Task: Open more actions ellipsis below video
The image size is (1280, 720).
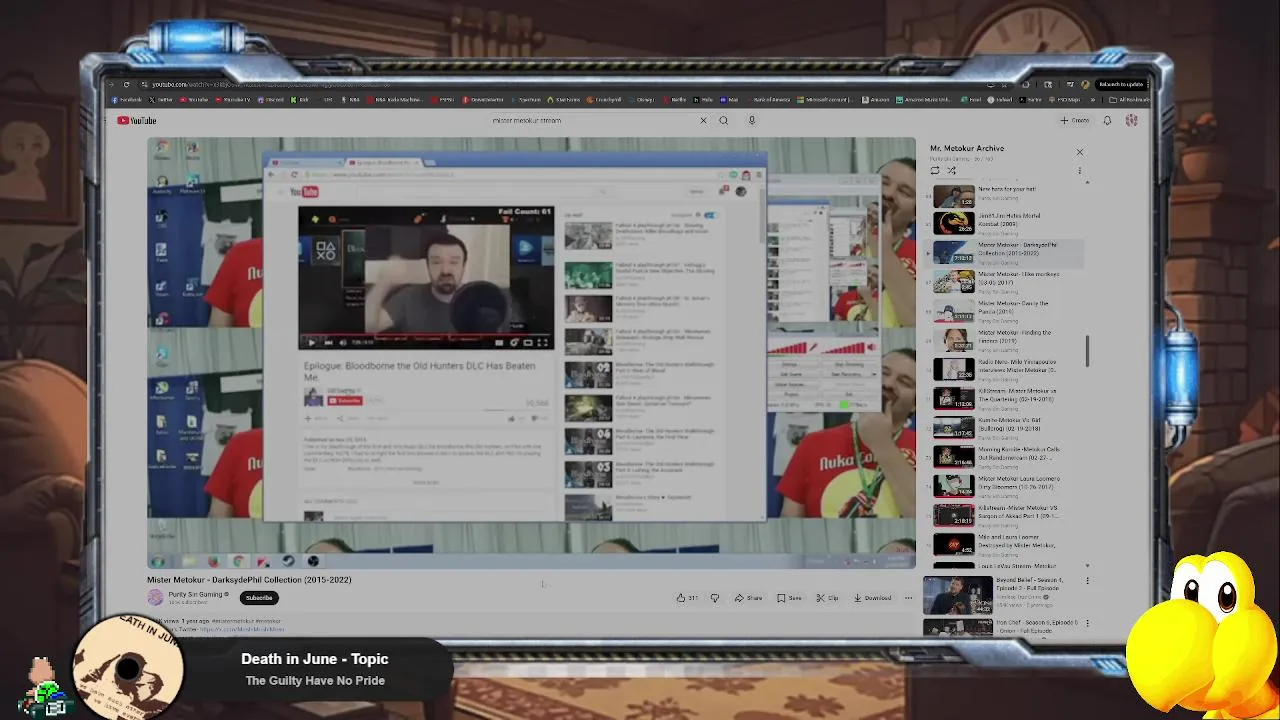Action: point(908,598)
